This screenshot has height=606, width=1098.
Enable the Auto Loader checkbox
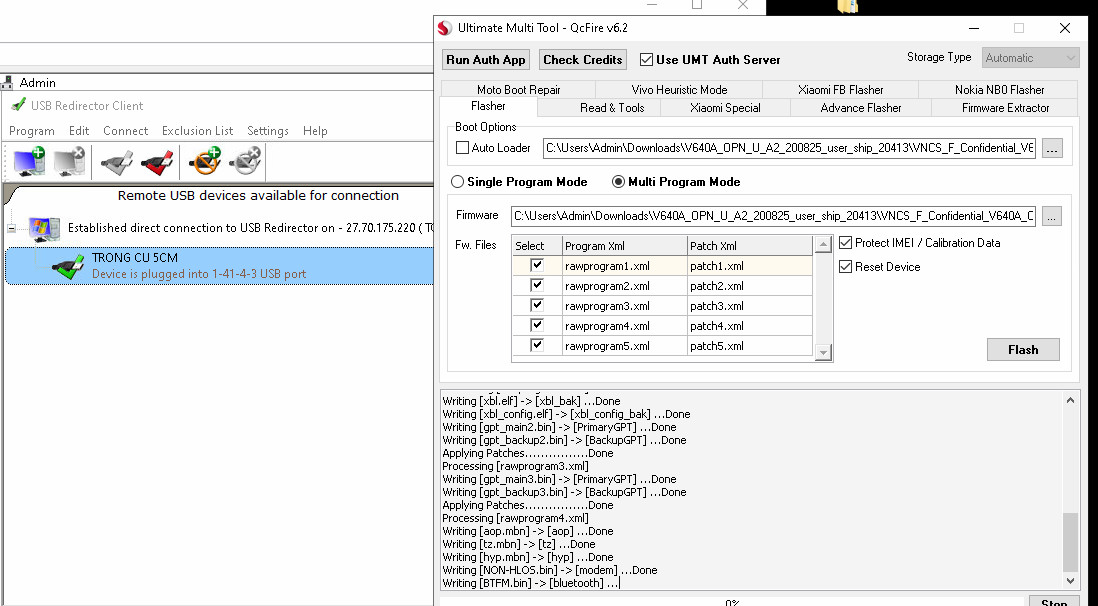click(x=462, y=148)
